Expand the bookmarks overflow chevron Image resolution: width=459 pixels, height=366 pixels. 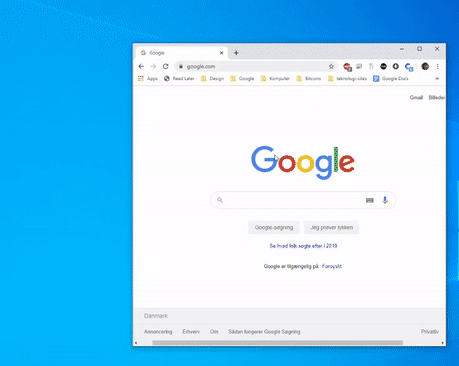[437, 79]
